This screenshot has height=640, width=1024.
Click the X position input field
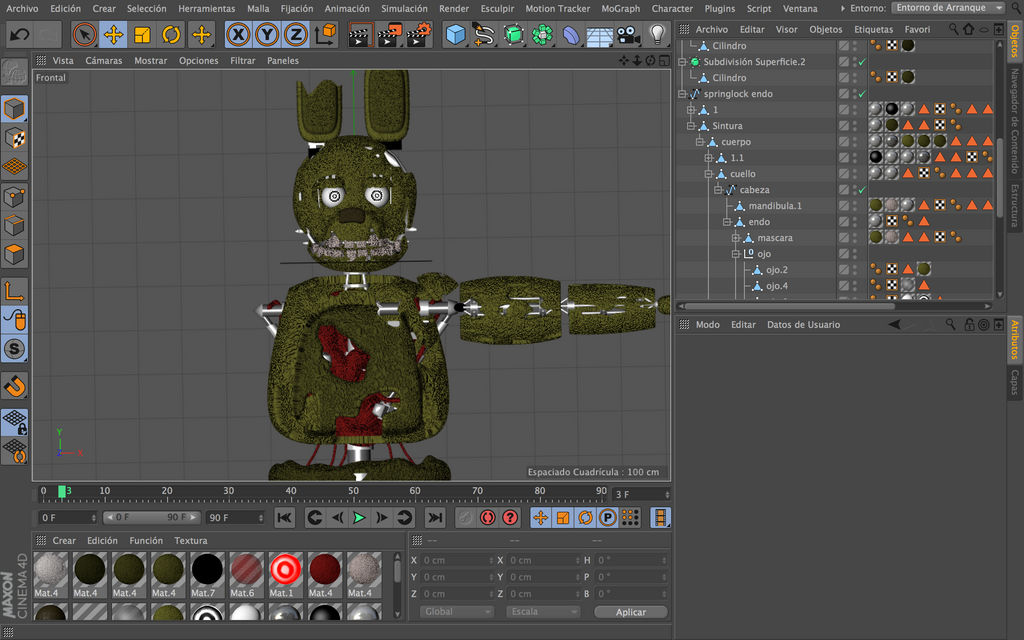[458, 560]
